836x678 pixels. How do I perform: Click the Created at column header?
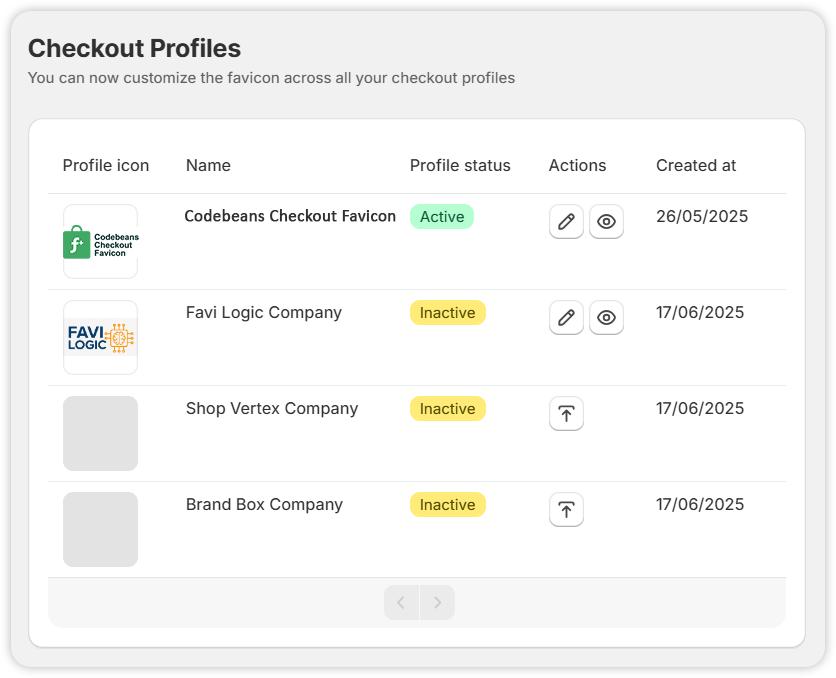(696, 166)
